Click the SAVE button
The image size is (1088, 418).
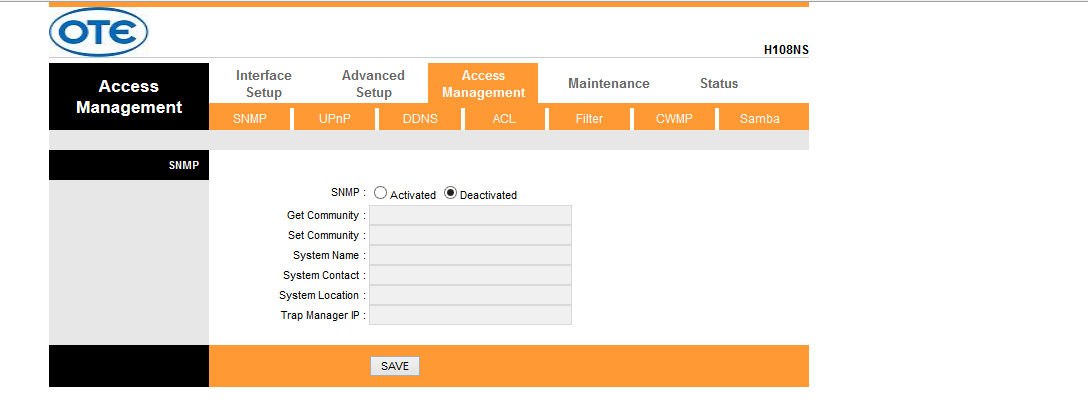click(395, 366)
